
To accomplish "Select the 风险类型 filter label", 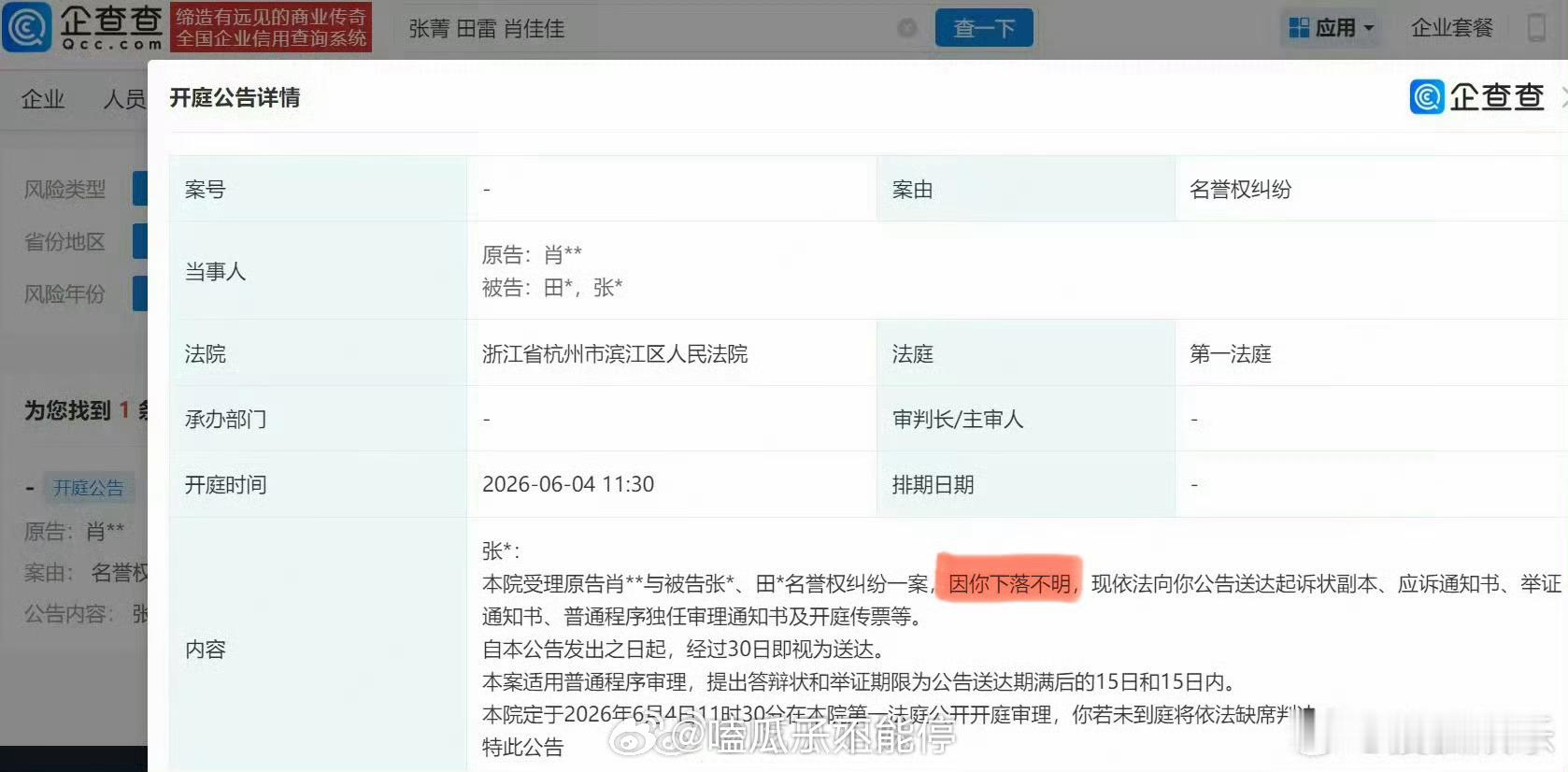I will click(x=64, y=189).
